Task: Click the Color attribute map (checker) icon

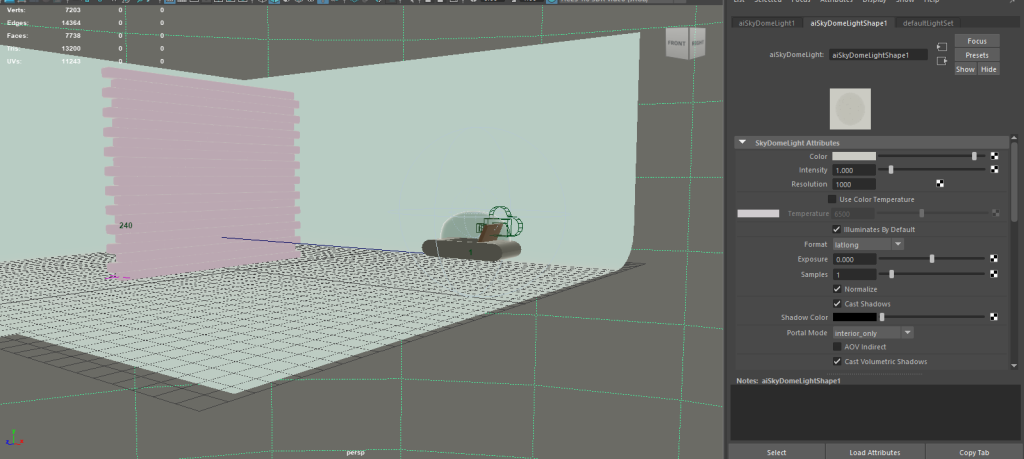Action: coord(994,157)
